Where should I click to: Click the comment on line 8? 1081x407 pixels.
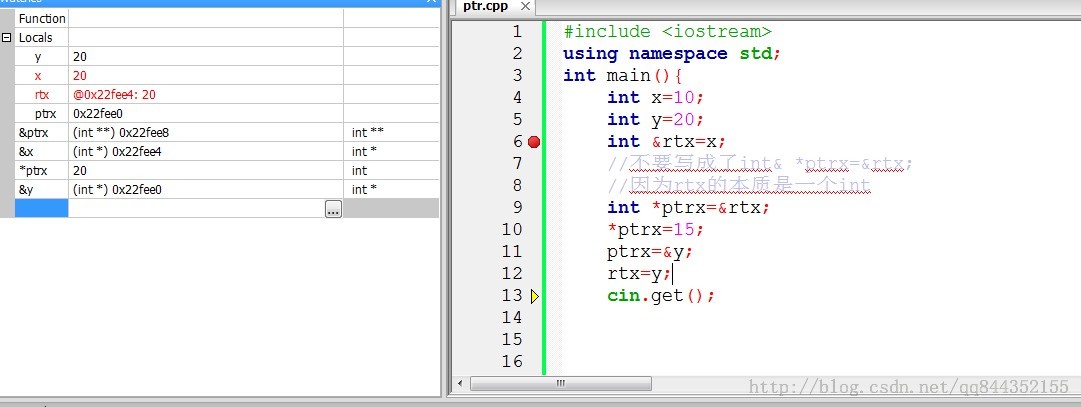pyautogui.click(x=739, y=186)
